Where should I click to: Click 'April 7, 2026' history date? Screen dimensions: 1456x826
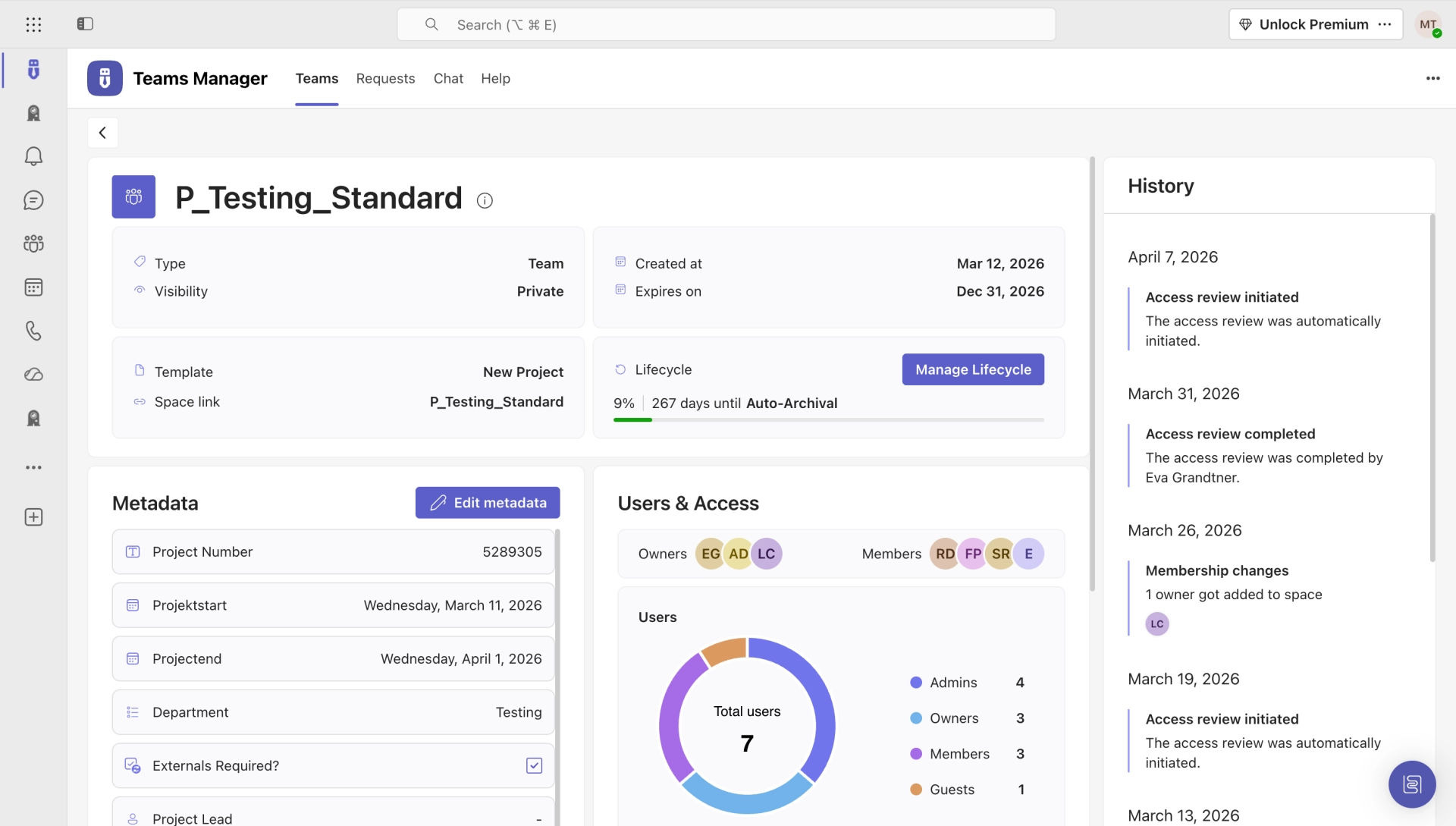coord(1172,257)
